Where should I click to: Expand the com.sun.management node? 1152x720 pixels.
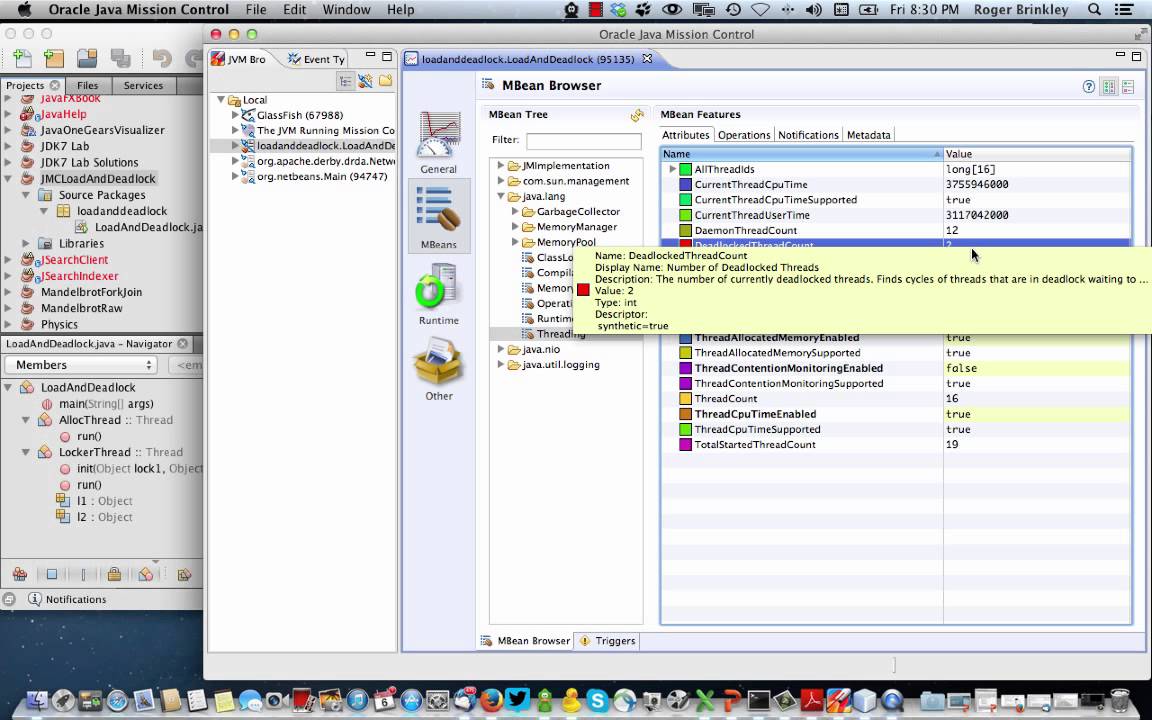point(501,181)
